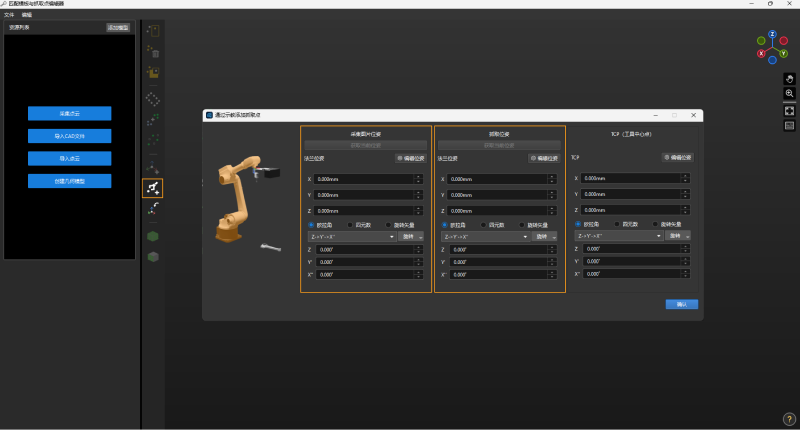Image resolution: width=800 pixels, height=430 pixels.
Task: Open 旋转 dropdown in TCP panel
Action: (x=678, y=236)
